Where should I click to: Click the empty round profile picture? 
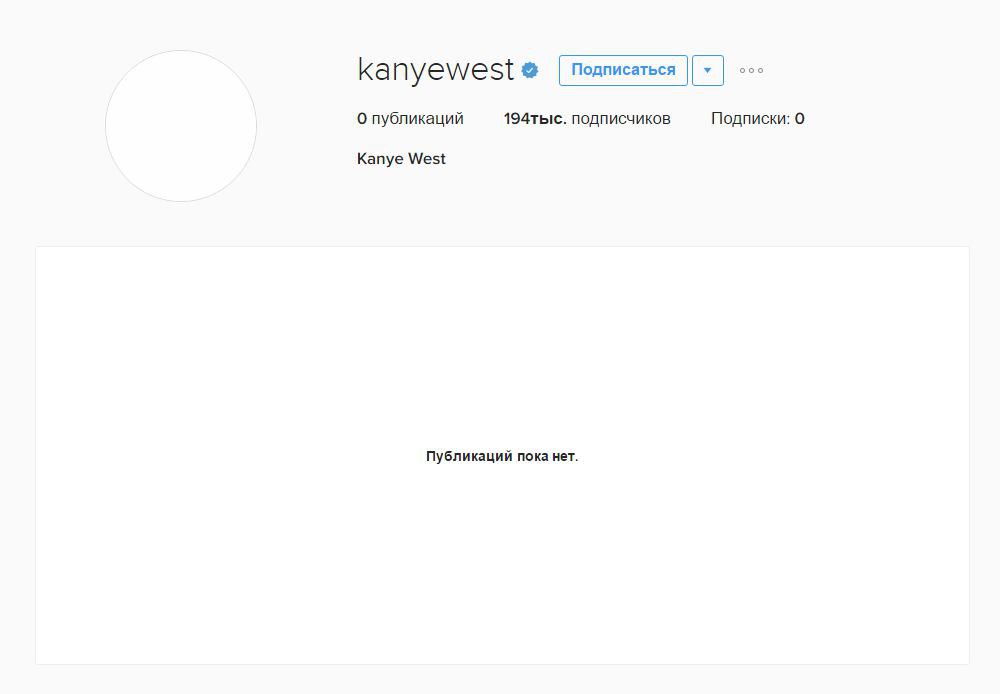point(181,126)
